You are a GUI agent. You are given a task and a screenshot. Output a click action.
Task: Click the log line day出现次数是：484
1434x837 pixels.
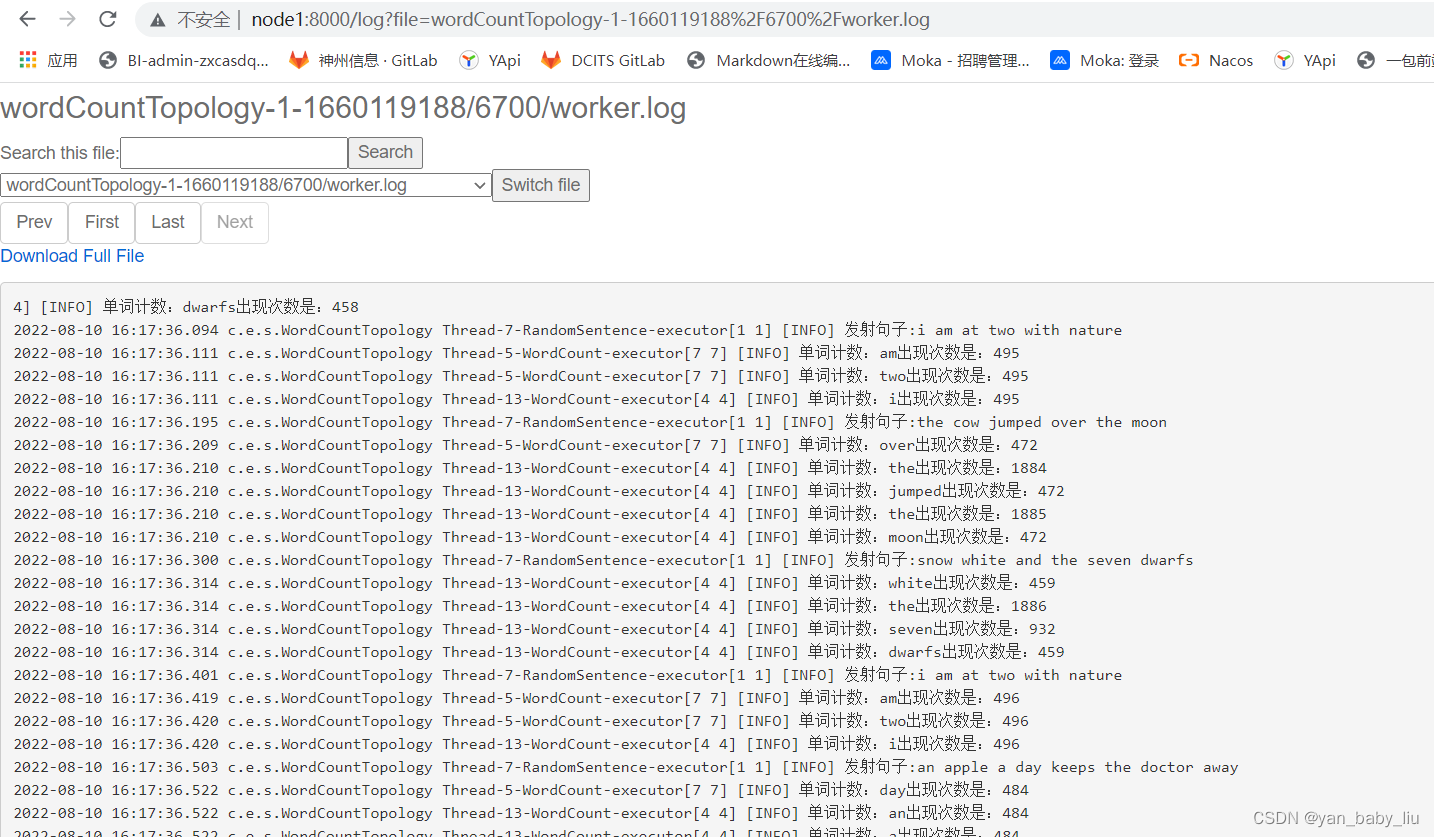pos(521,790)
